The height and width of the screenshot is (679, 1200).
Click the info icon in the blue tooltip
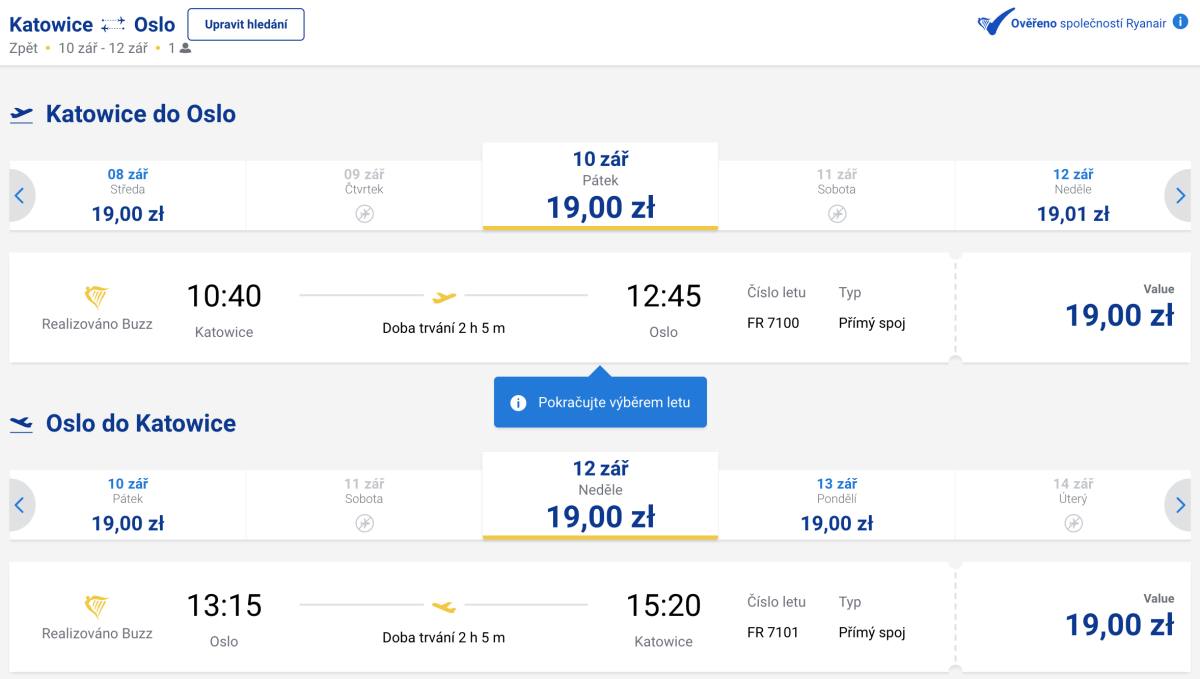click(x=518, y=403)
